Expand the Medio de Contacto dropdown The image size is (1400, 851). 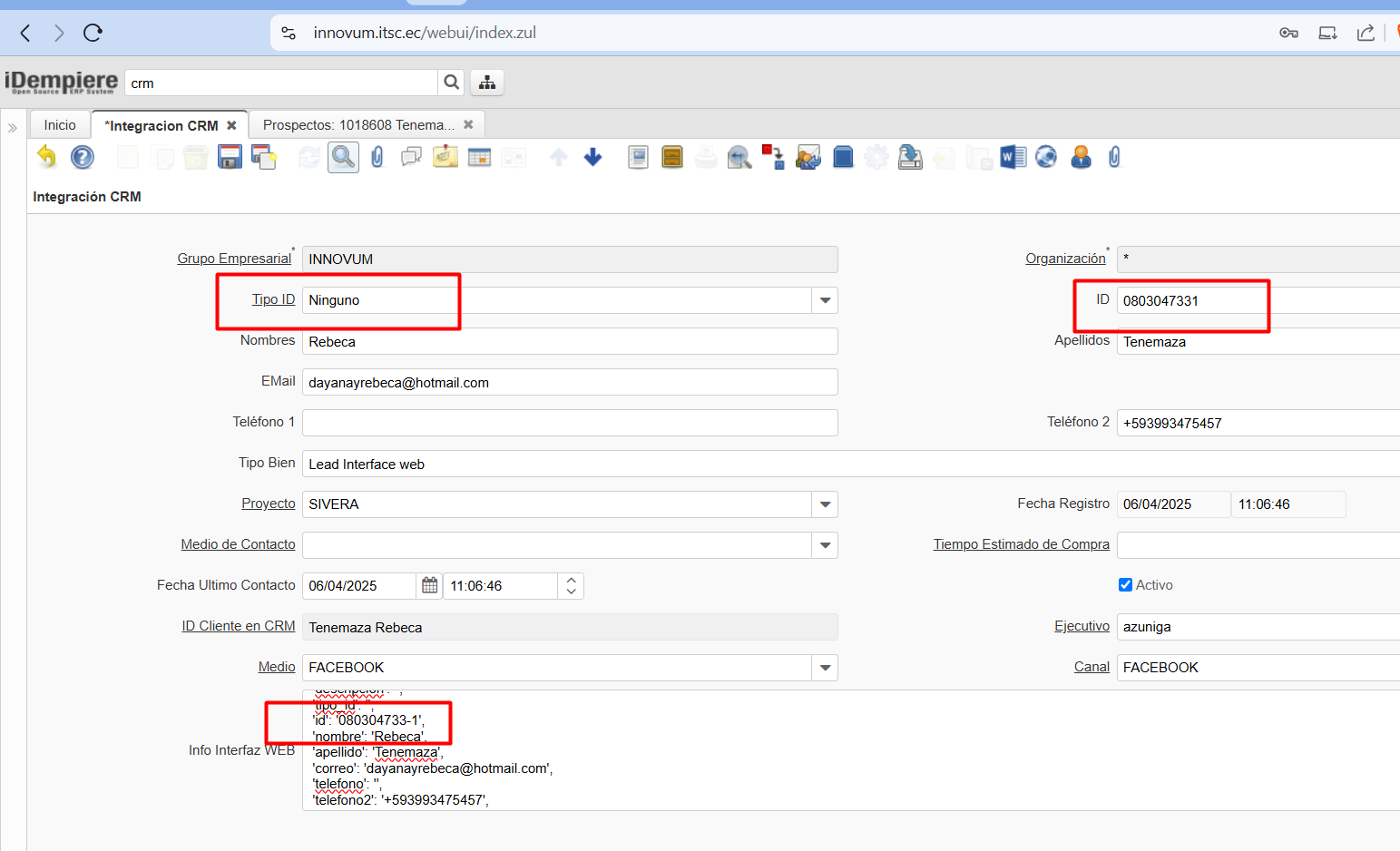click(825, 545)
